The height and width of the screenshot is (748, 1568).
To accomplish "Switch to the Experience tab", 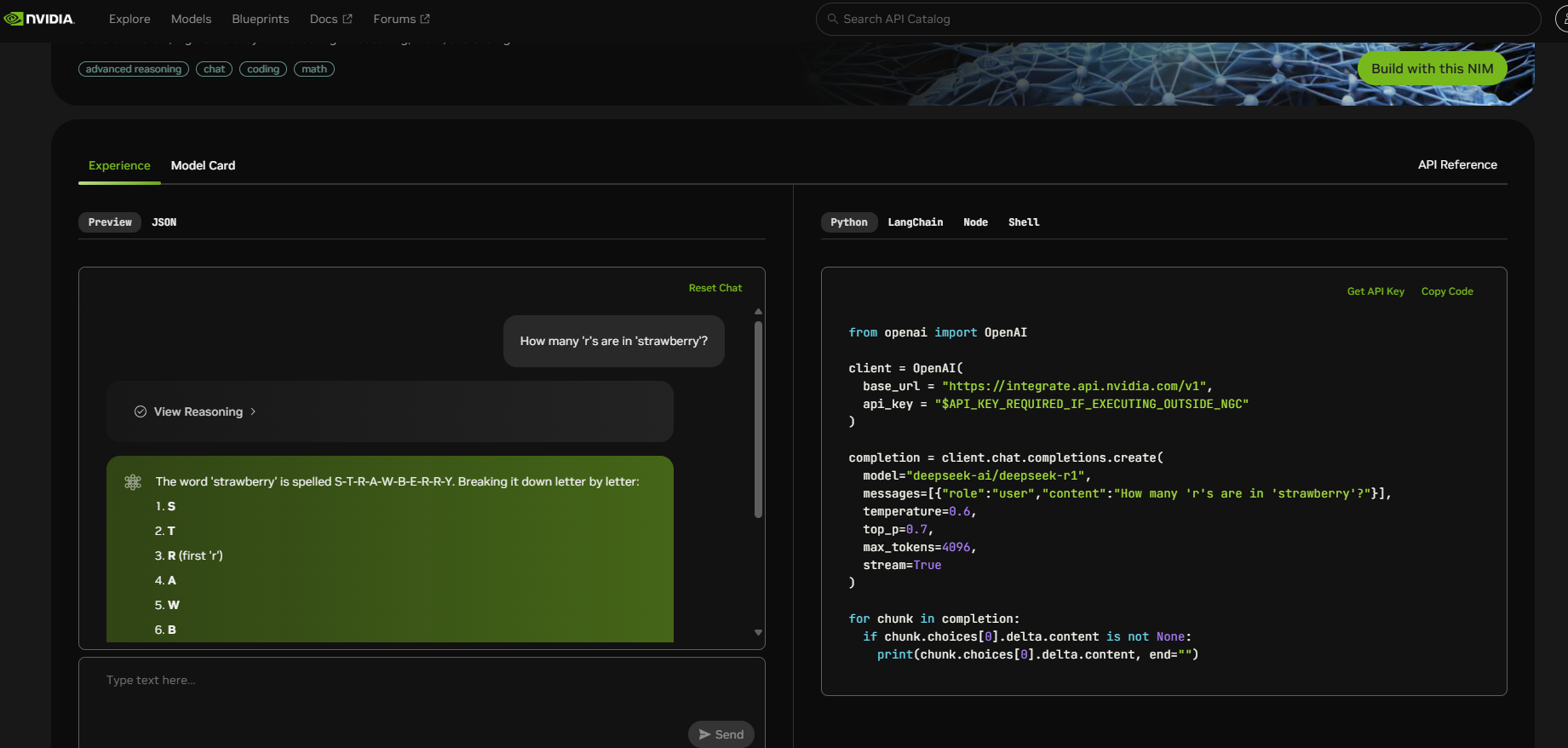I will [x=119, y=165].
